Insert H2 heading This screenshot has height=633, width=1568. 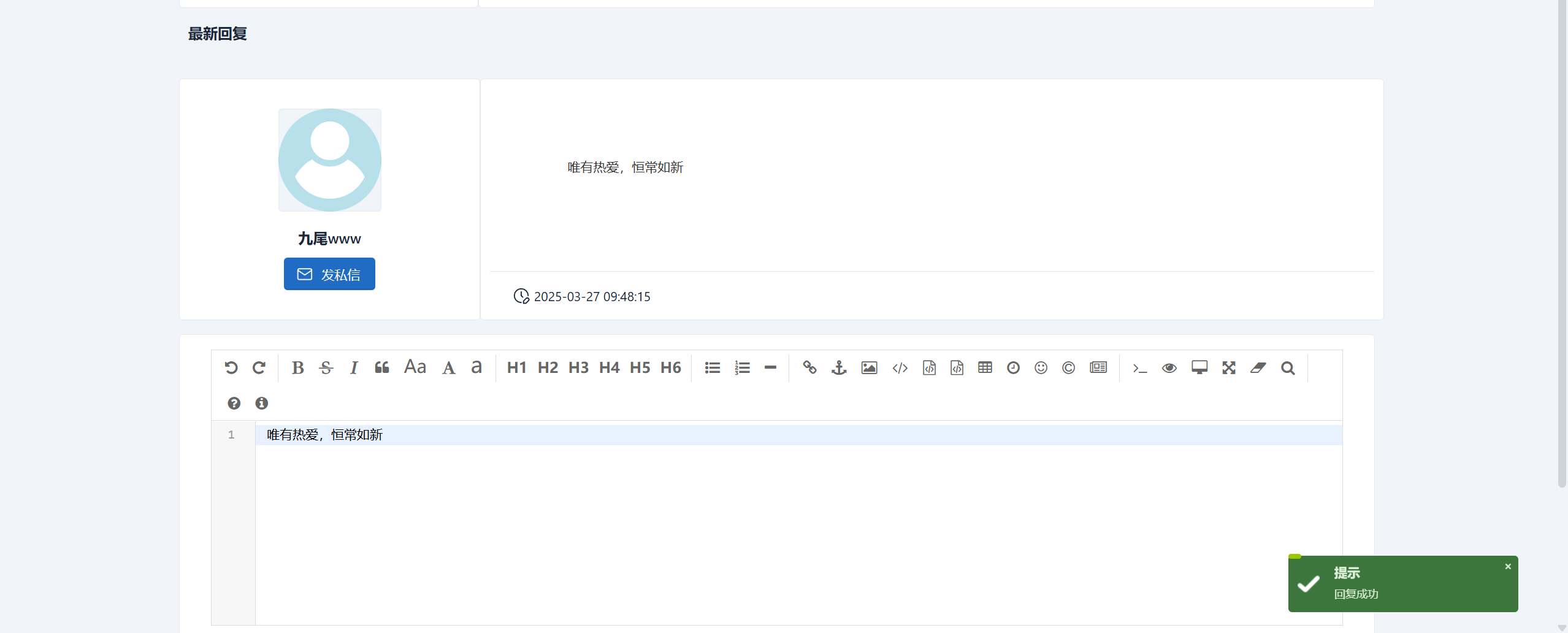click(x=548, y=367)
